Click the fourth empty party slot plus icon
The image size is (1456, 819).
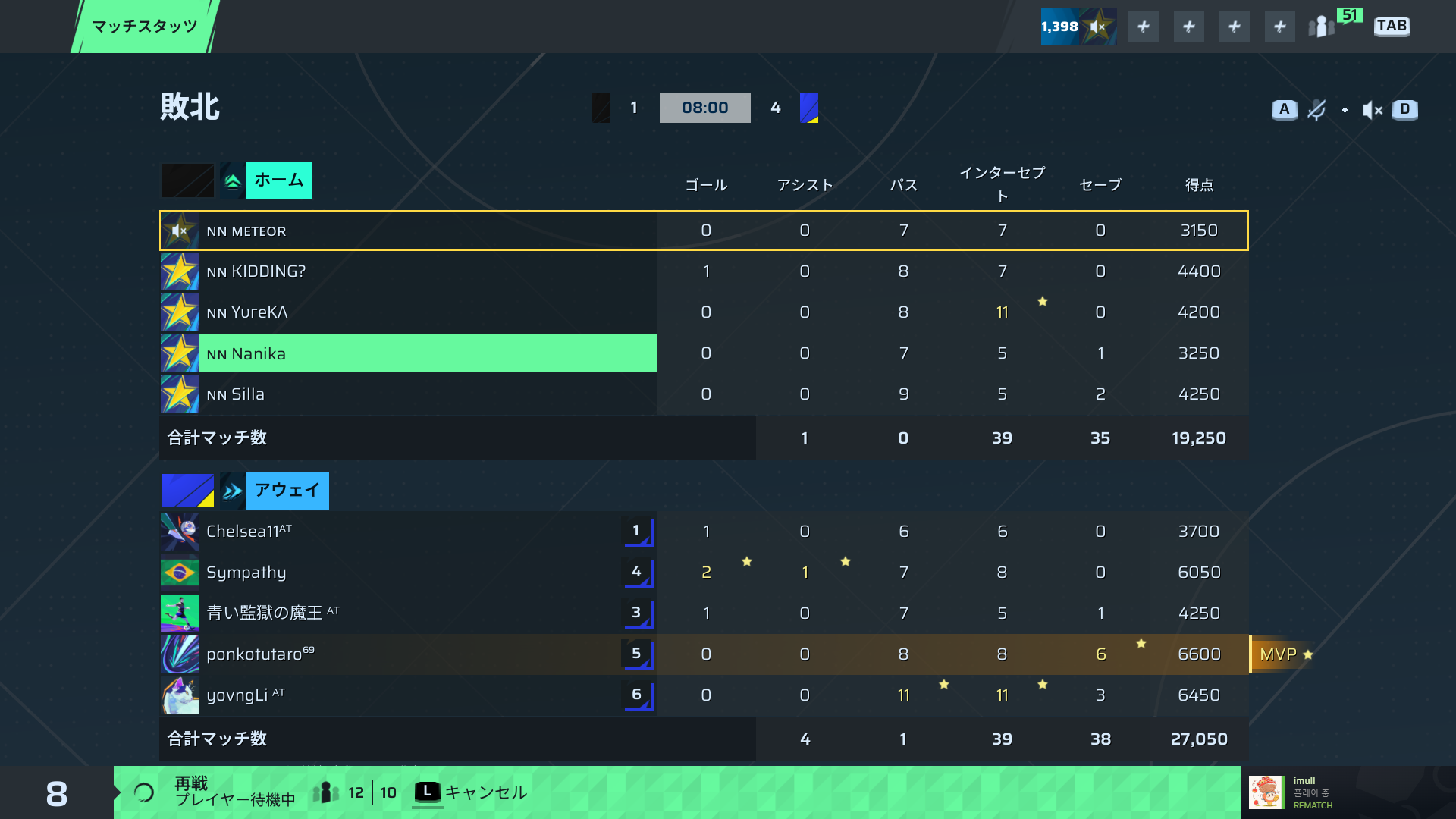(1280, 27)
